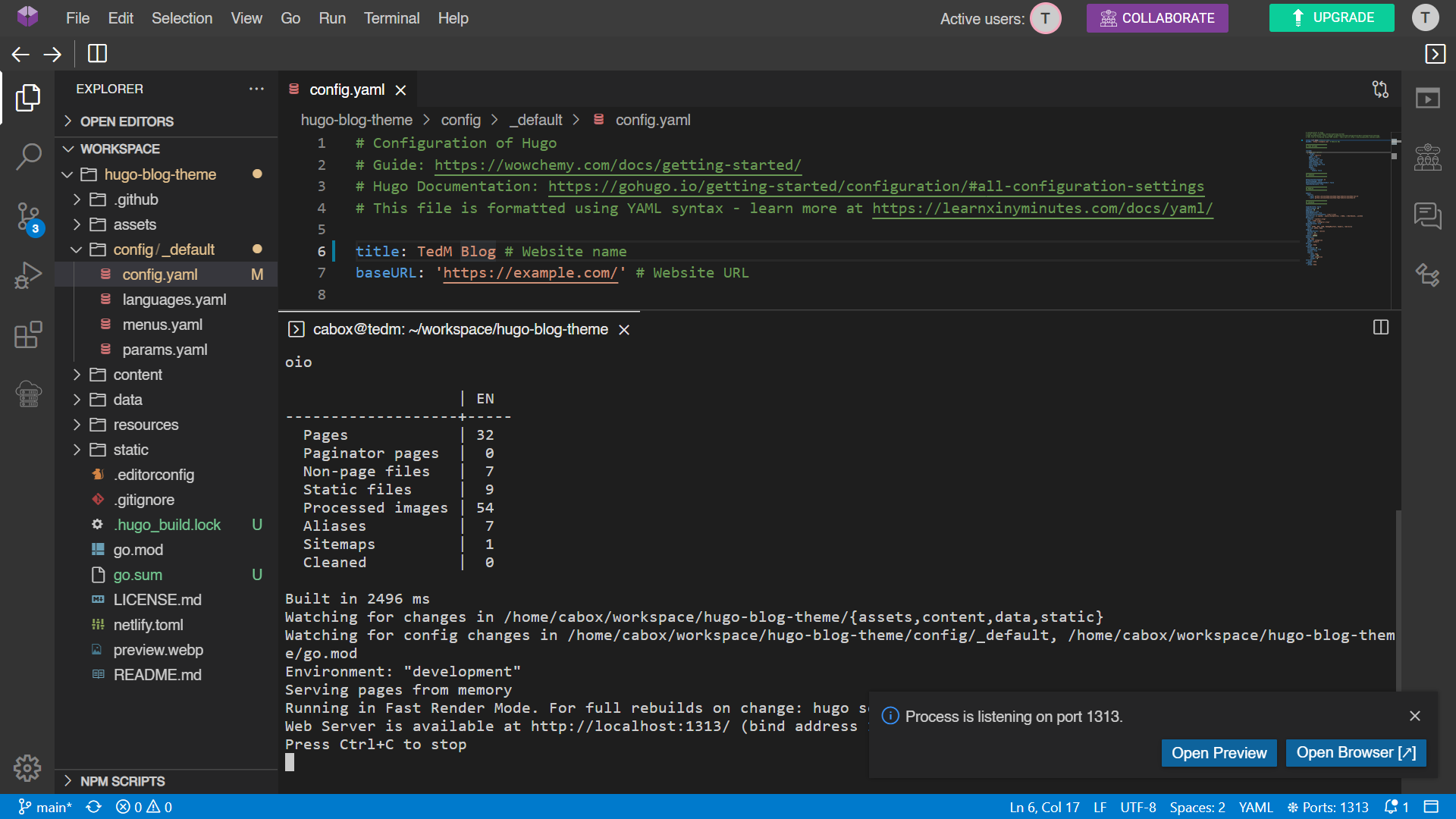Expand the NPM SCRIPTS section
Image resolution: width=1456 pixels, height=819 pixels.
coord(122,781)
